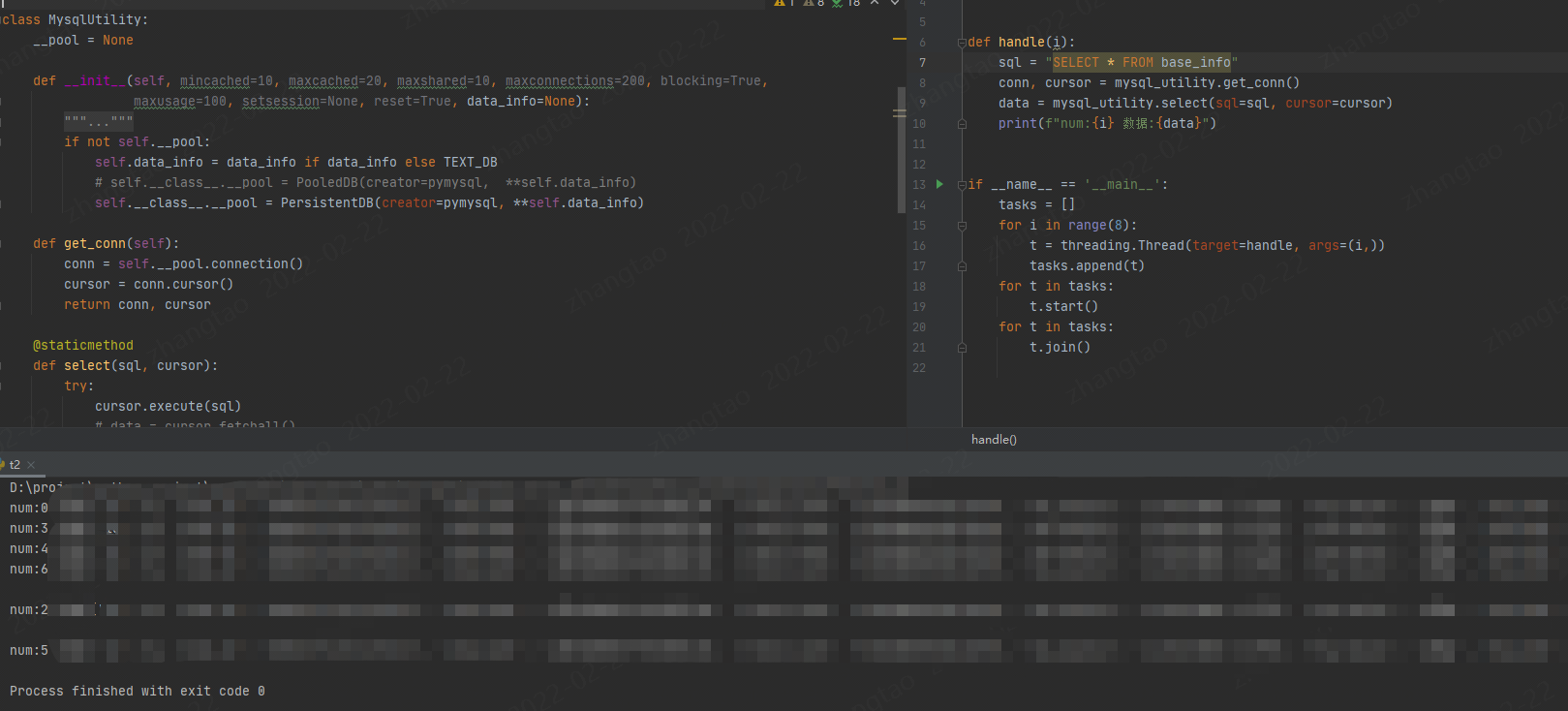Click the '__init__' method name
Viewport: 1568px width, 711px height.
tap(95, 81)
